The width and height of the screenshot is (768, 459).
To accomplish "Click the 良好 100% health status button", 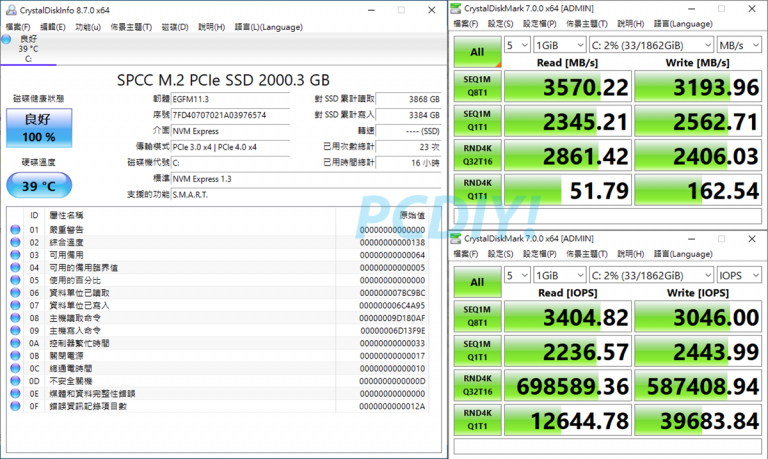I will point(39,128).
